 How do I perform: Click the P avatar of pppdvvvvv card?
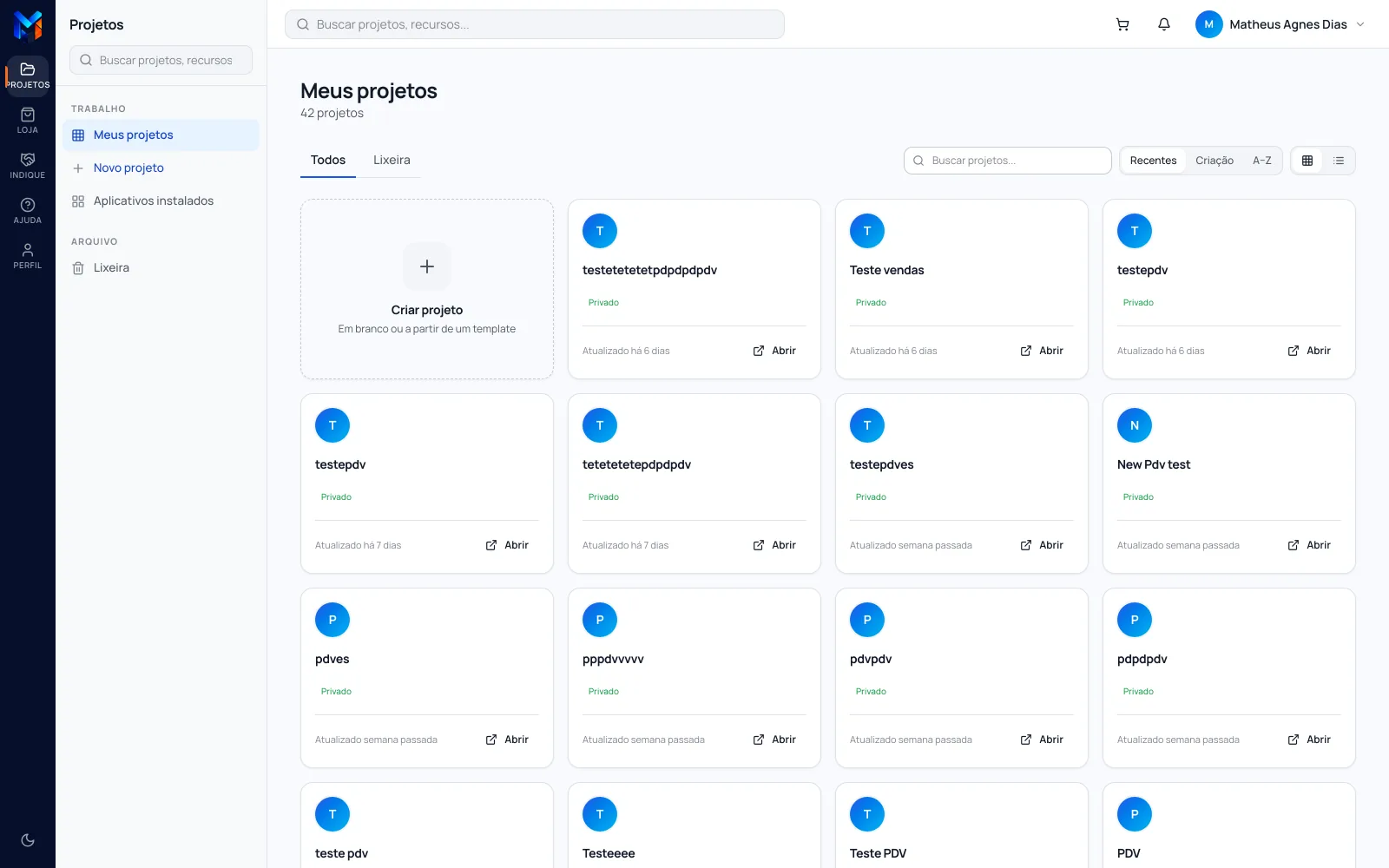click(600, 620)
